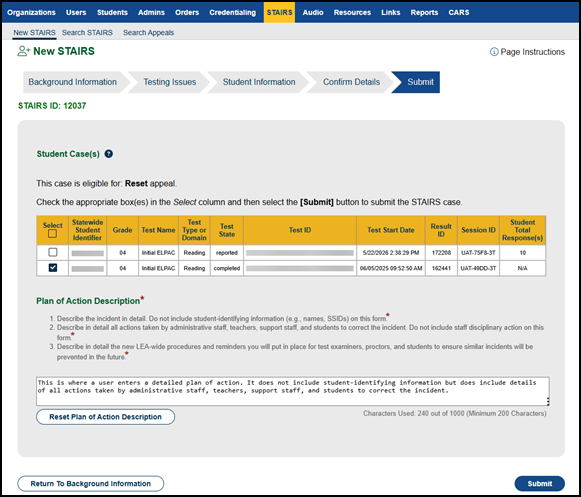This screenshot has width=581, height=497.
Task: Go to Student Information step
Action: tap(259, 82)
